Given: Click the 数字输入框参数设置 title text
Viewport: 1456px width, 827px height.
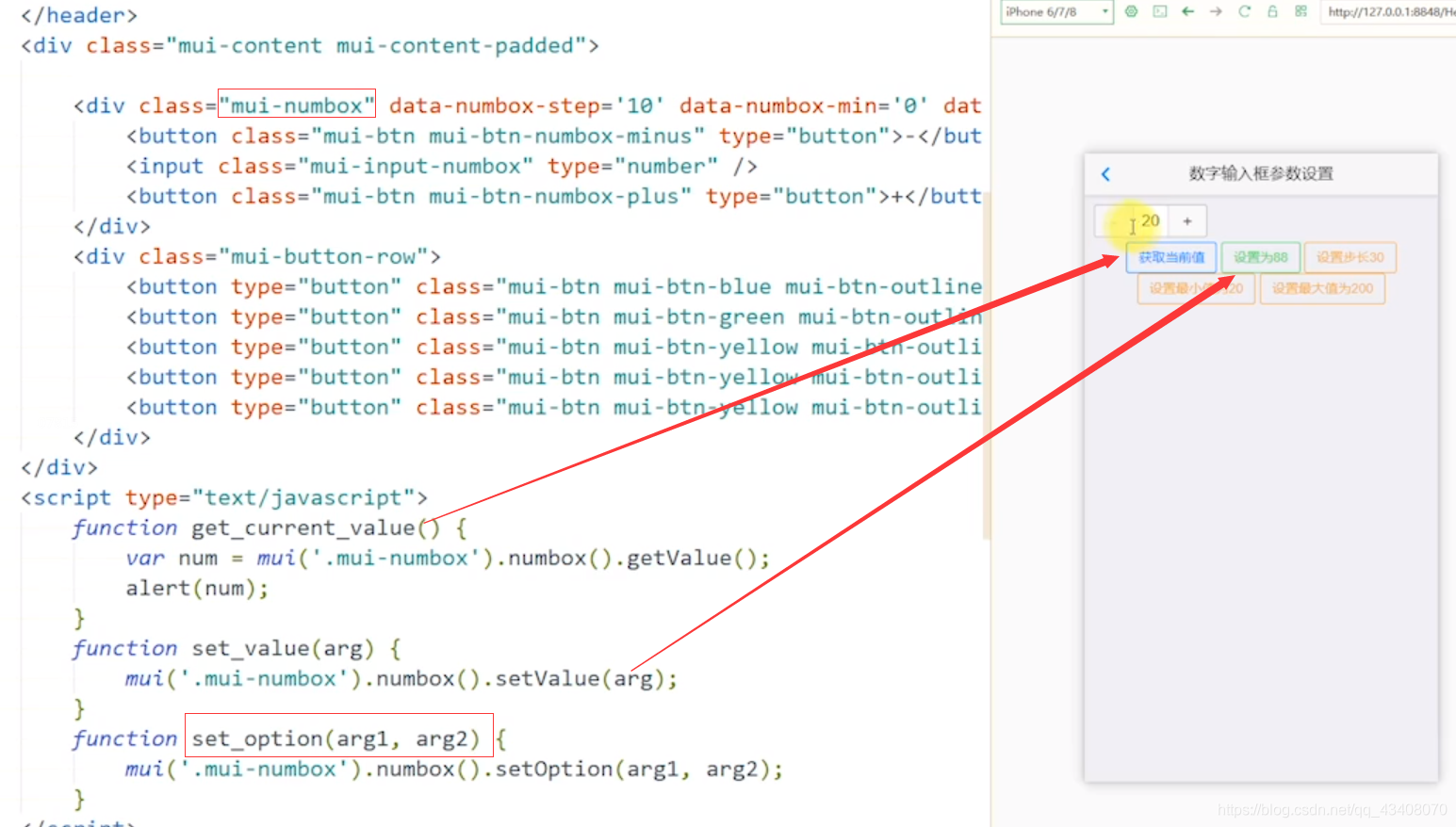Looking at the screenshot, I should 1261,173.
